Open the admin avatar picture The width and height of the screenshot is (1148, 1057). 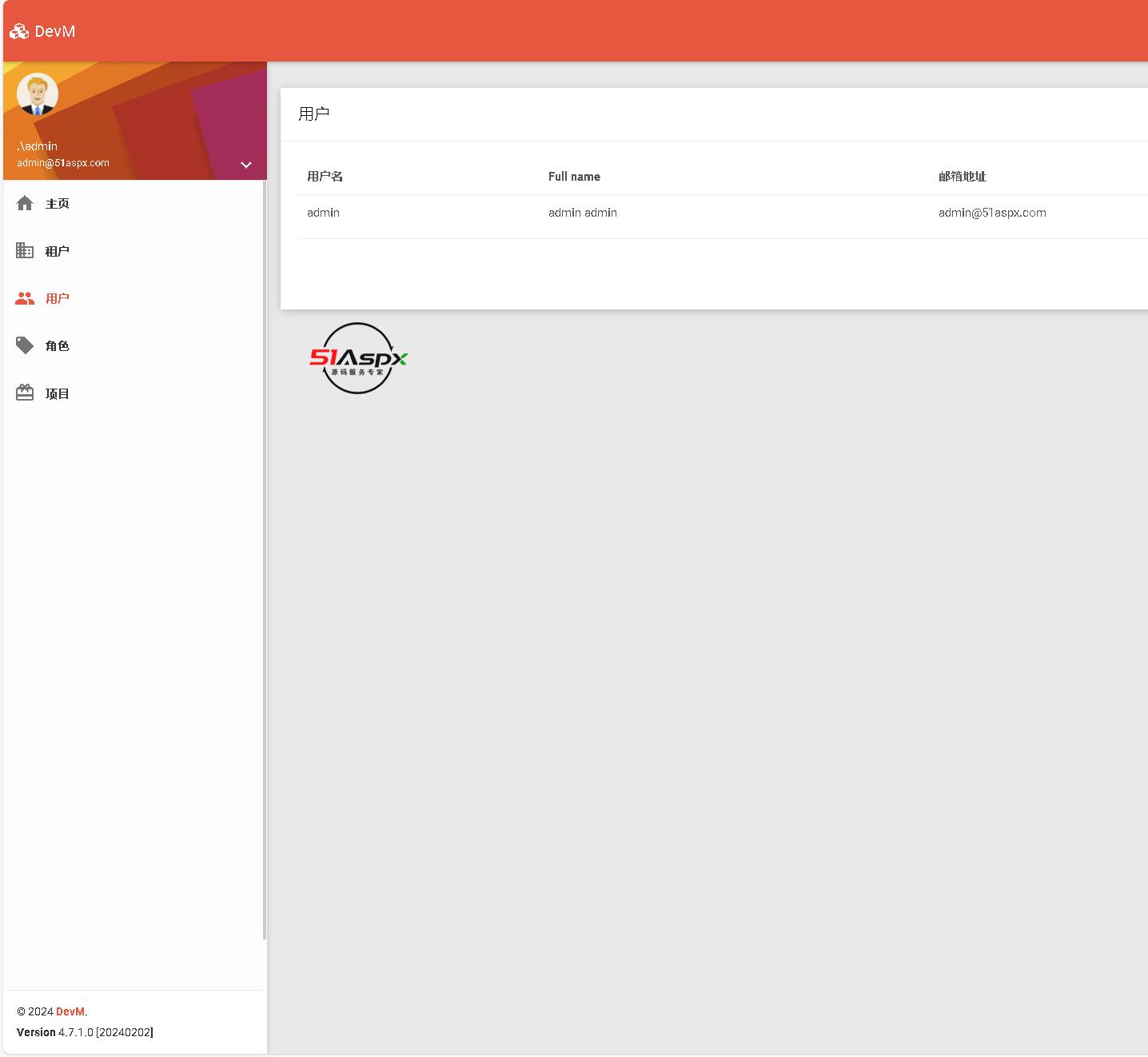[x=38, y=94]
